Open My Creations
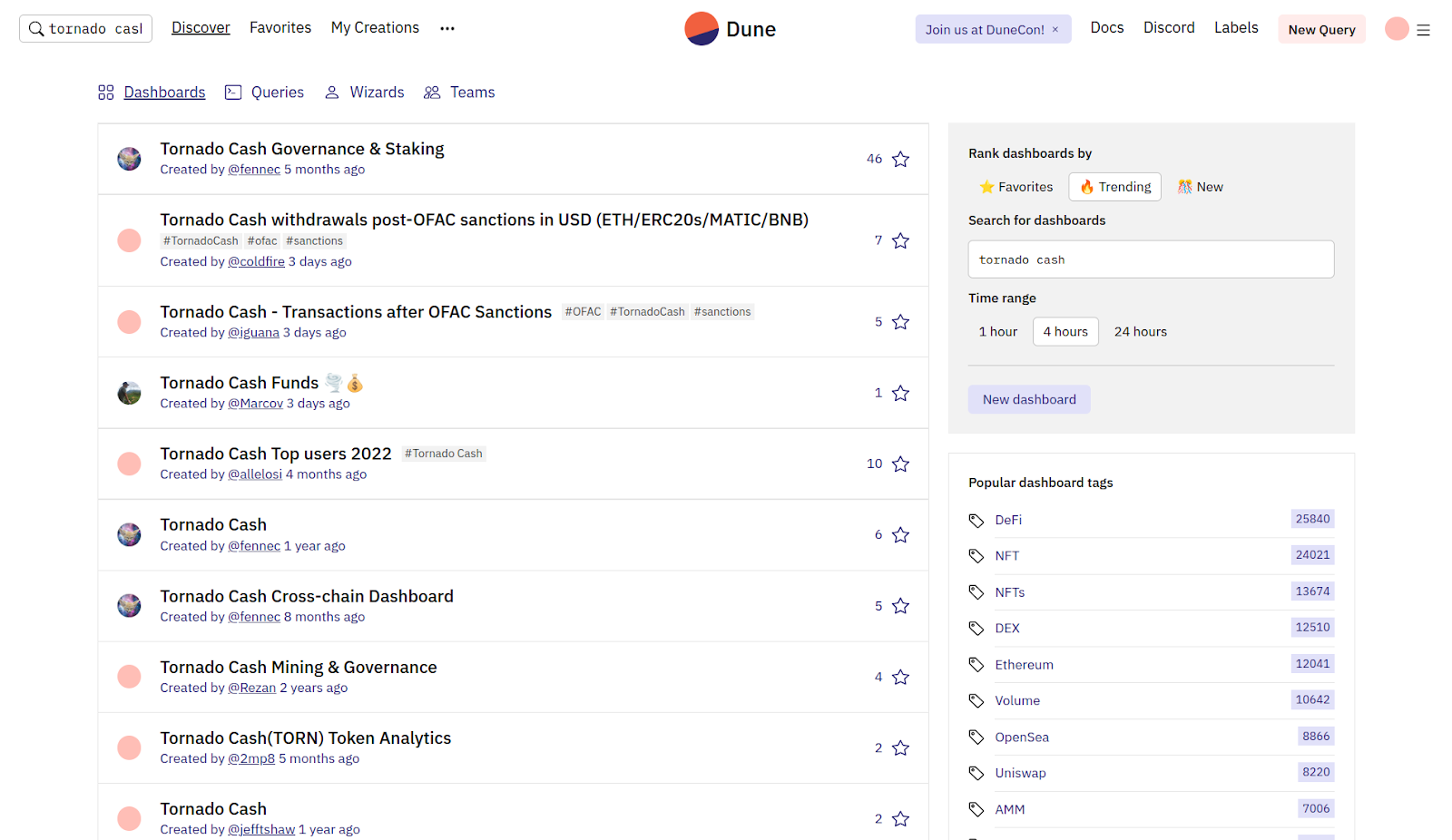 [x=375, y=28]
